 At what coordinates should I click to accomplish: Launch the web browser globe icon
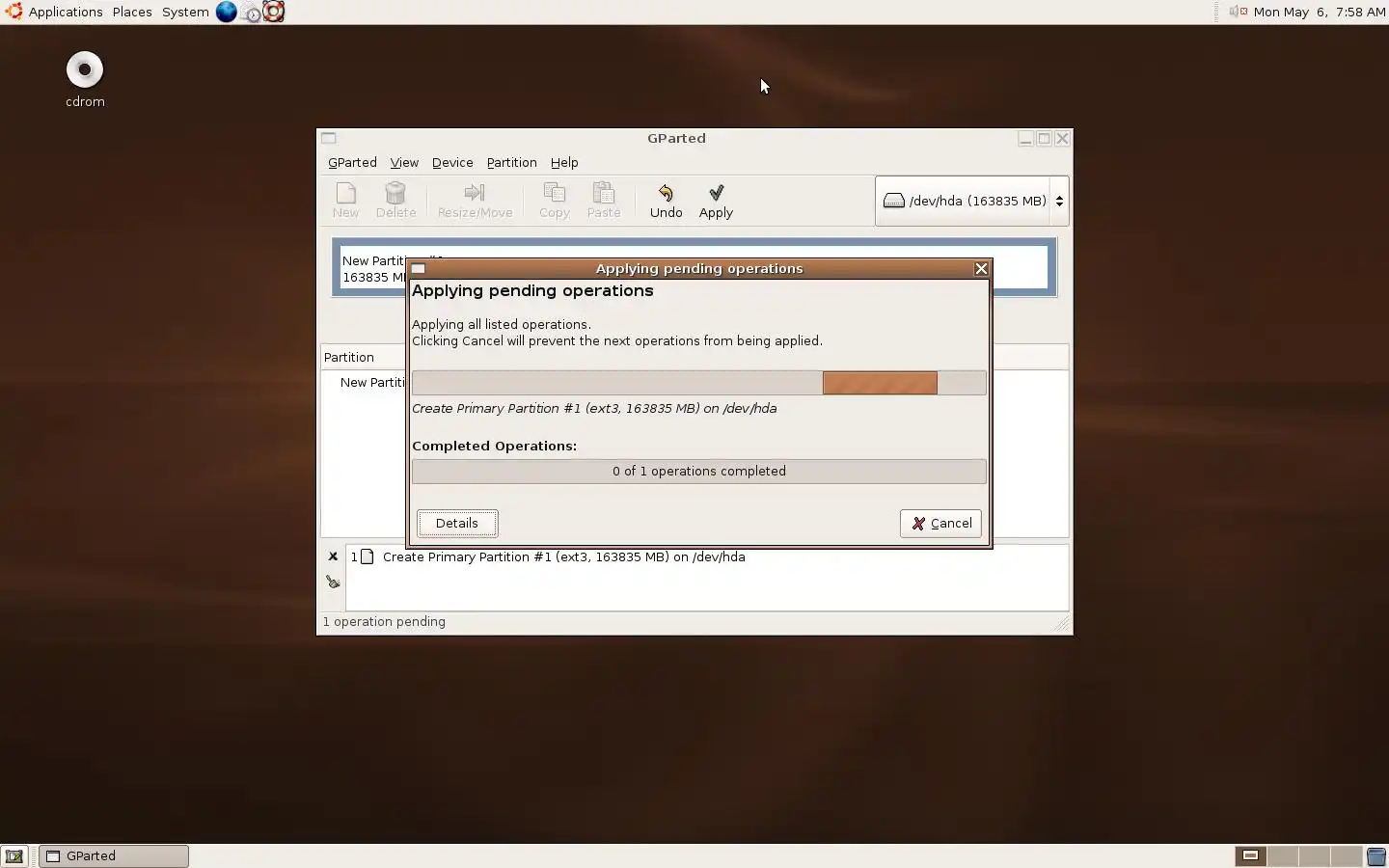click(x=226, y=12)
